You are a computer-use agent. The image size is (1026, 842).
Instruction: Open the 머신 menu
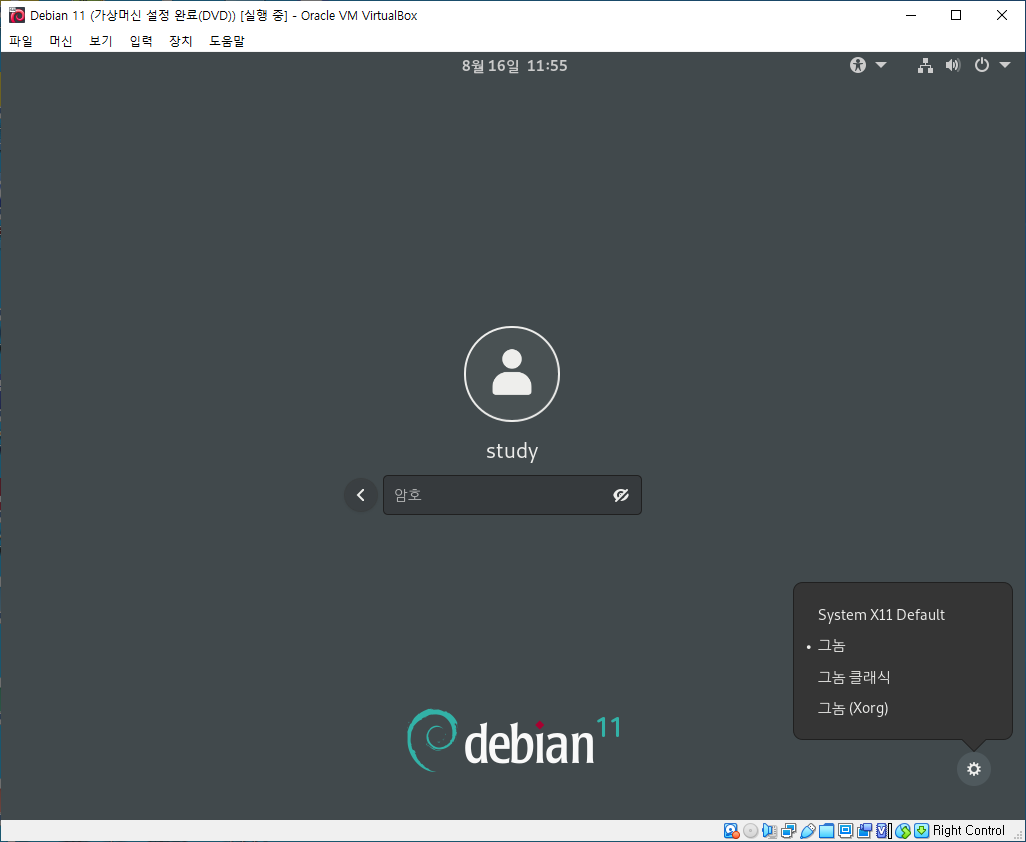(x=61, y=41)
